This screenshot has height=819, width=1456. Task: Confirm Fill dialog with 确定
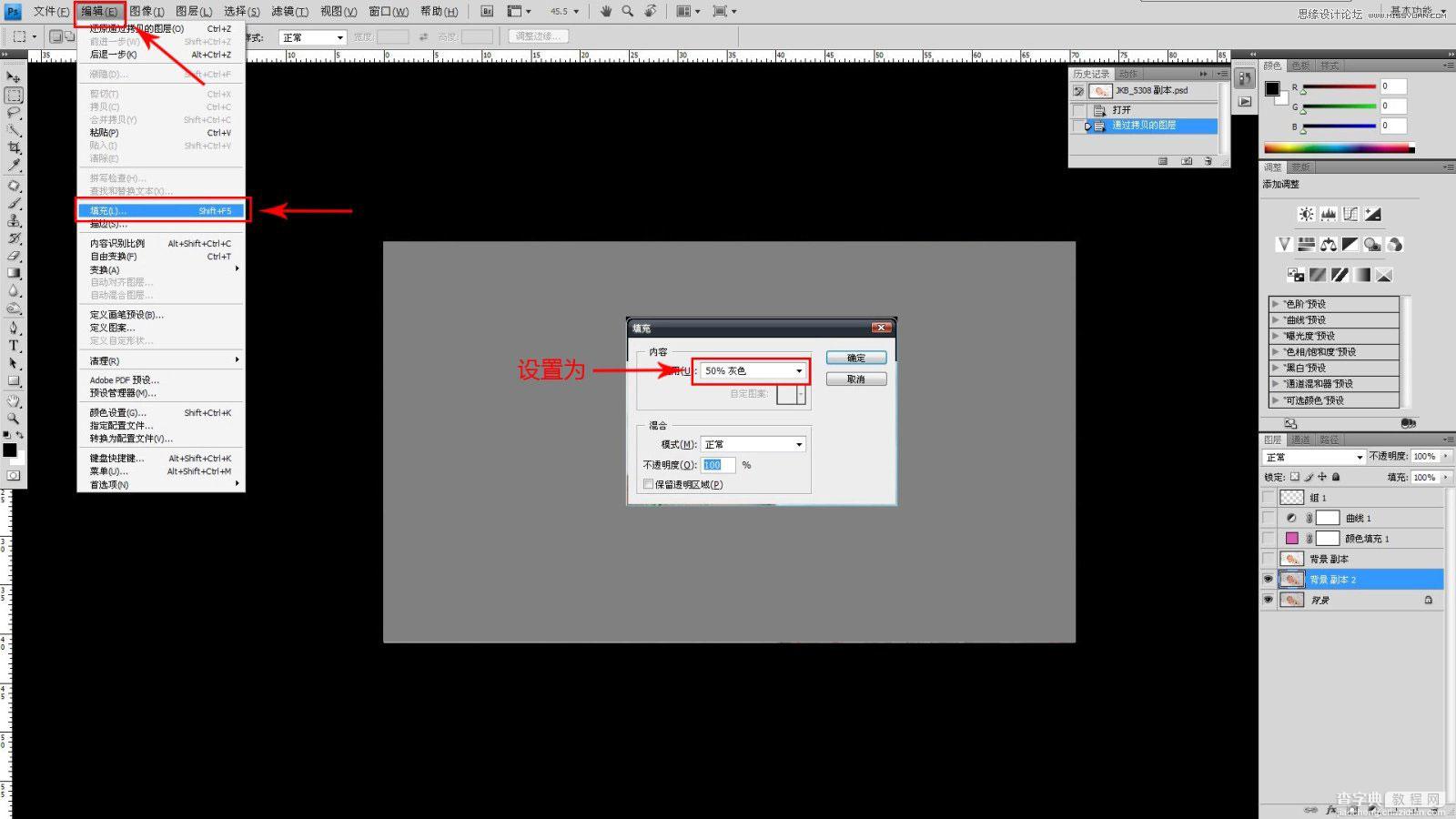click(x=856, y=358)
